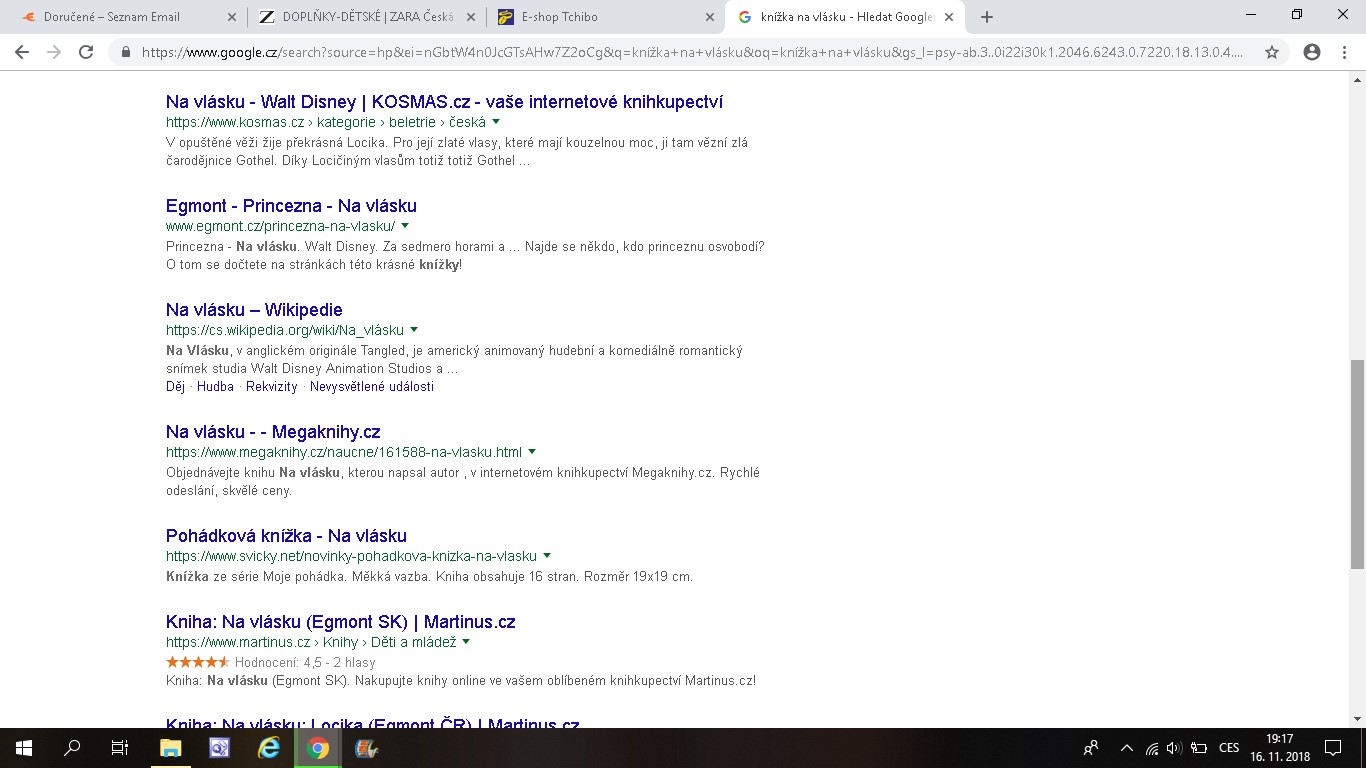
Task: Open the Egmont Princezna Na vlásku result
Action: 291,205
